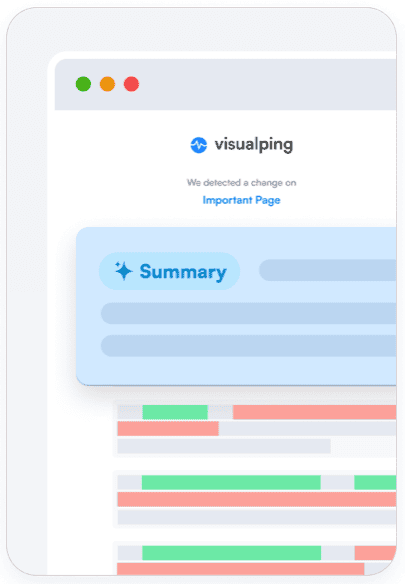Click the green block in third diff group
The height and width of the screenshot is (584, 405).
click(231, 553)
